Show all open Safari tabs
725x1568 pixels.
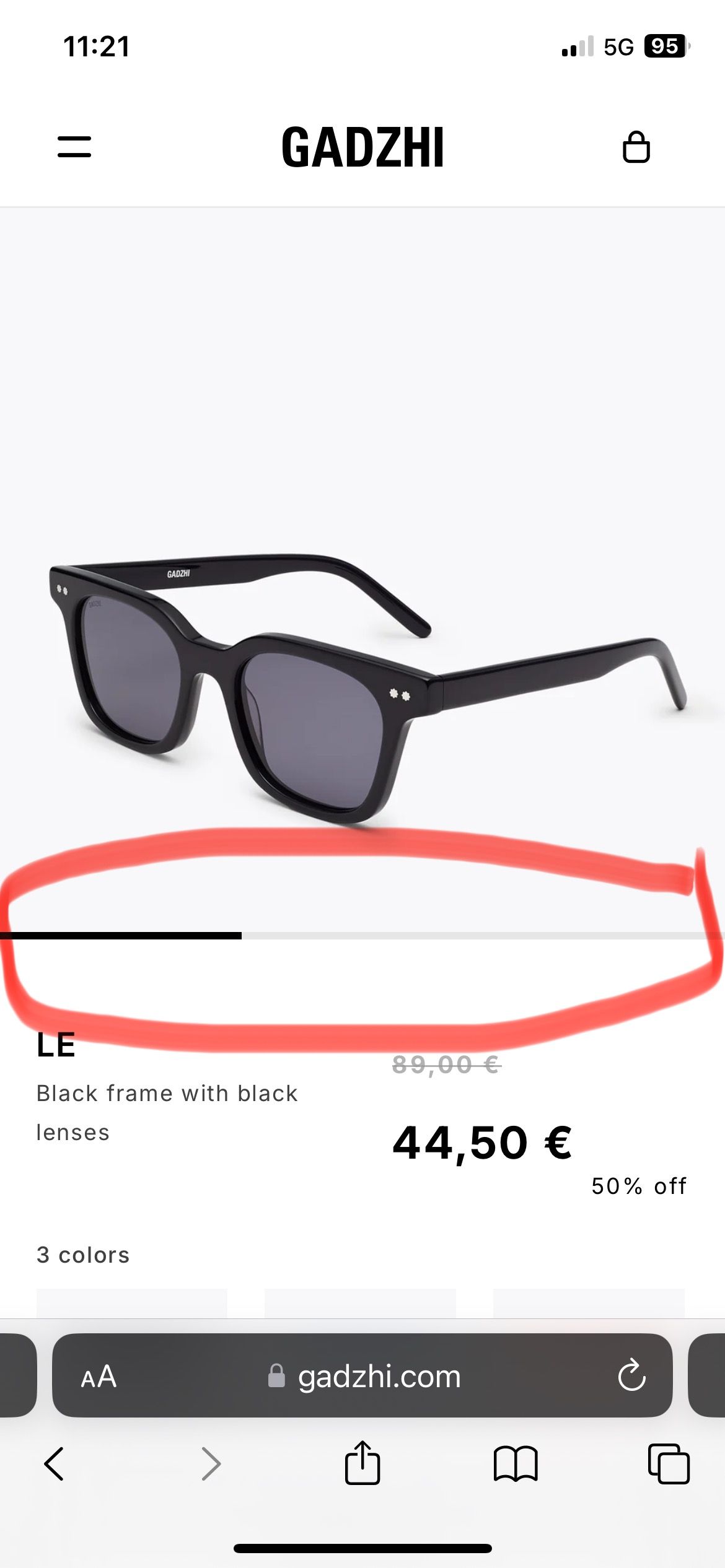pyautogui.click(x=669, y=1464)
